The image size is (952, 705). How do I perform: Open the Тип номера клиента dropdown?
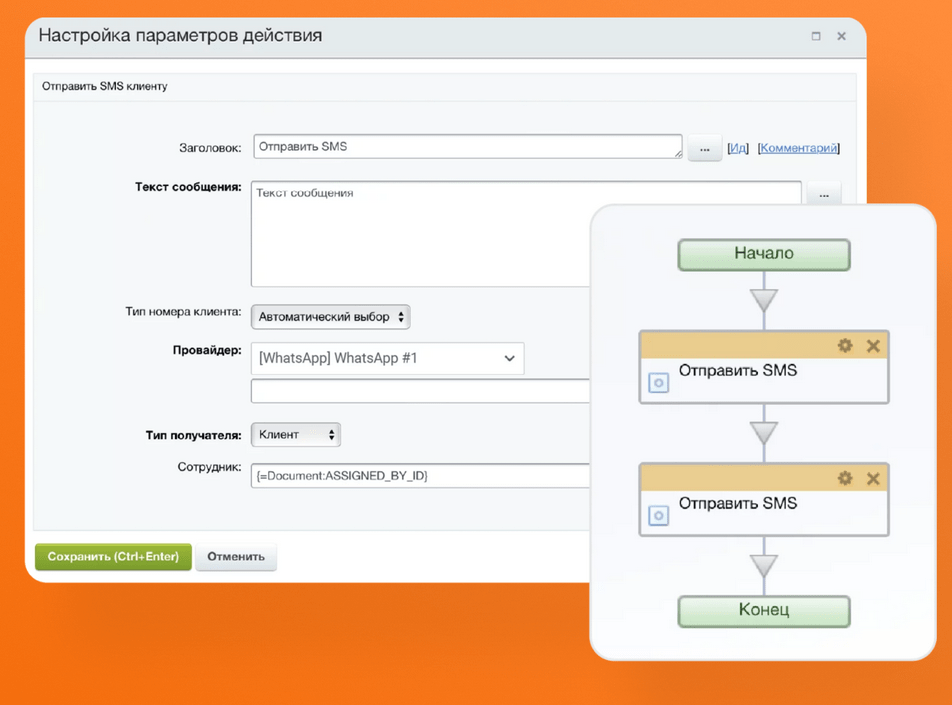click(330, 315)
